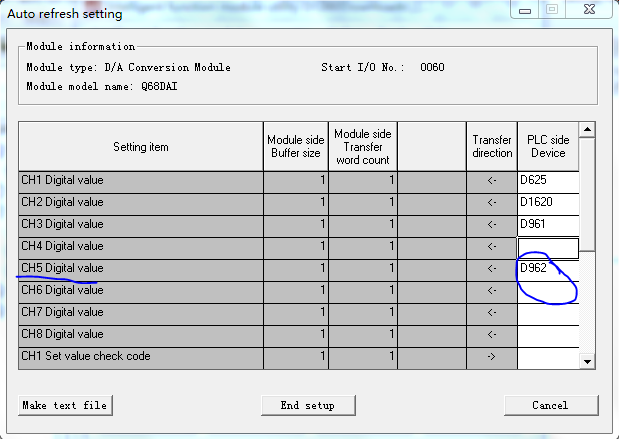Screen dimensions: 619x439
Task: Select the CH8 PLC side device cell
Action: click(x=548, y=335)
